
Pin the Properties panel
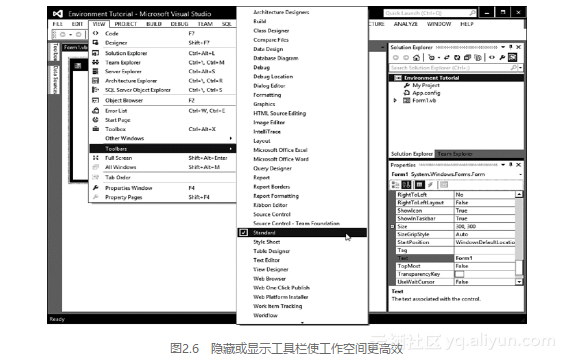point(511,165)
